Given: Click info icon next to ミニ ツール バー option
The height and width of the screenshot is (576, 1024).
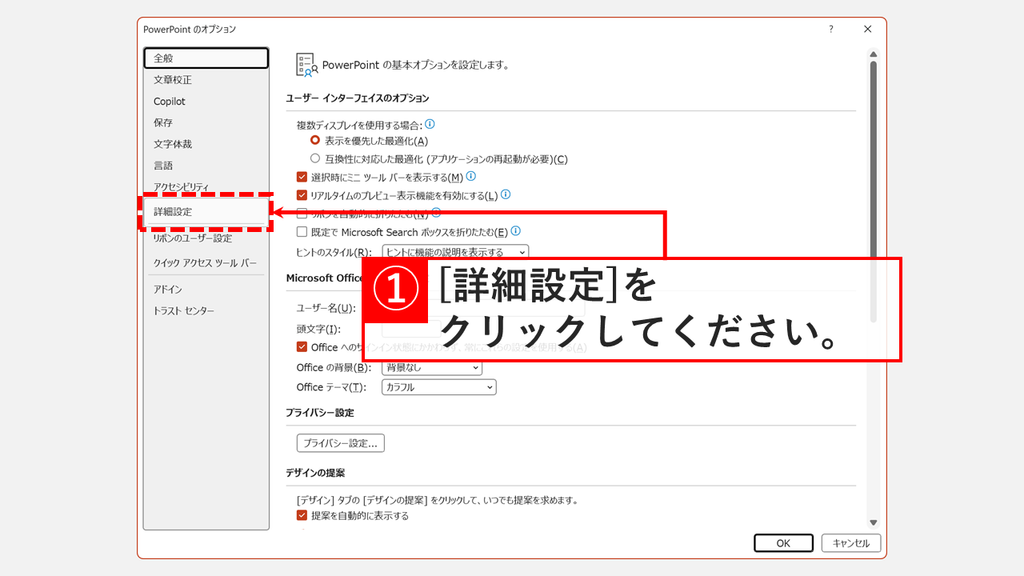Looking at the screenshot, I should [471, 176].
